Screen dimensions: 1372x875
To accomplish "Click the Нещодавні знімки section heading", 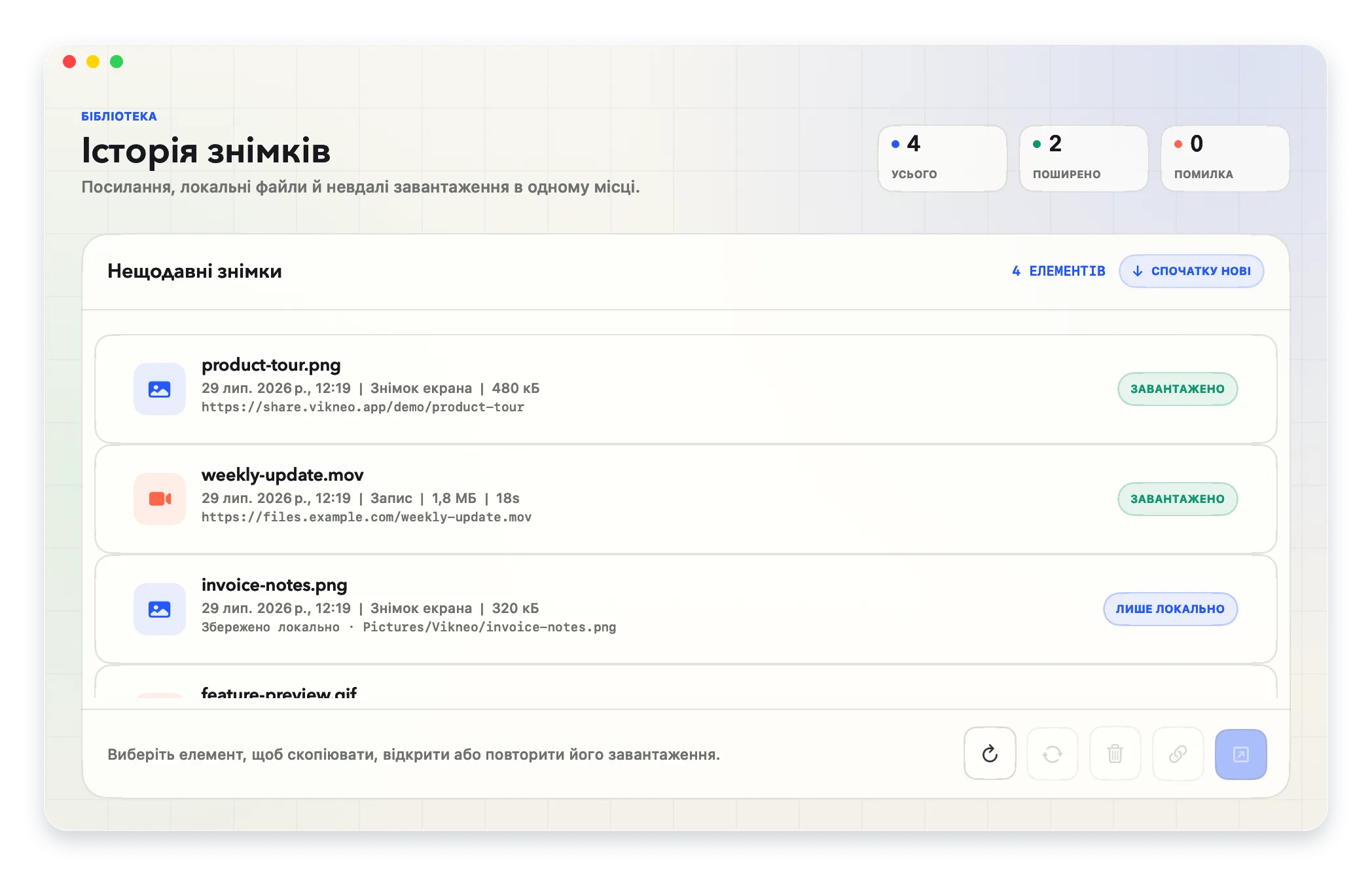I will 194,271.
